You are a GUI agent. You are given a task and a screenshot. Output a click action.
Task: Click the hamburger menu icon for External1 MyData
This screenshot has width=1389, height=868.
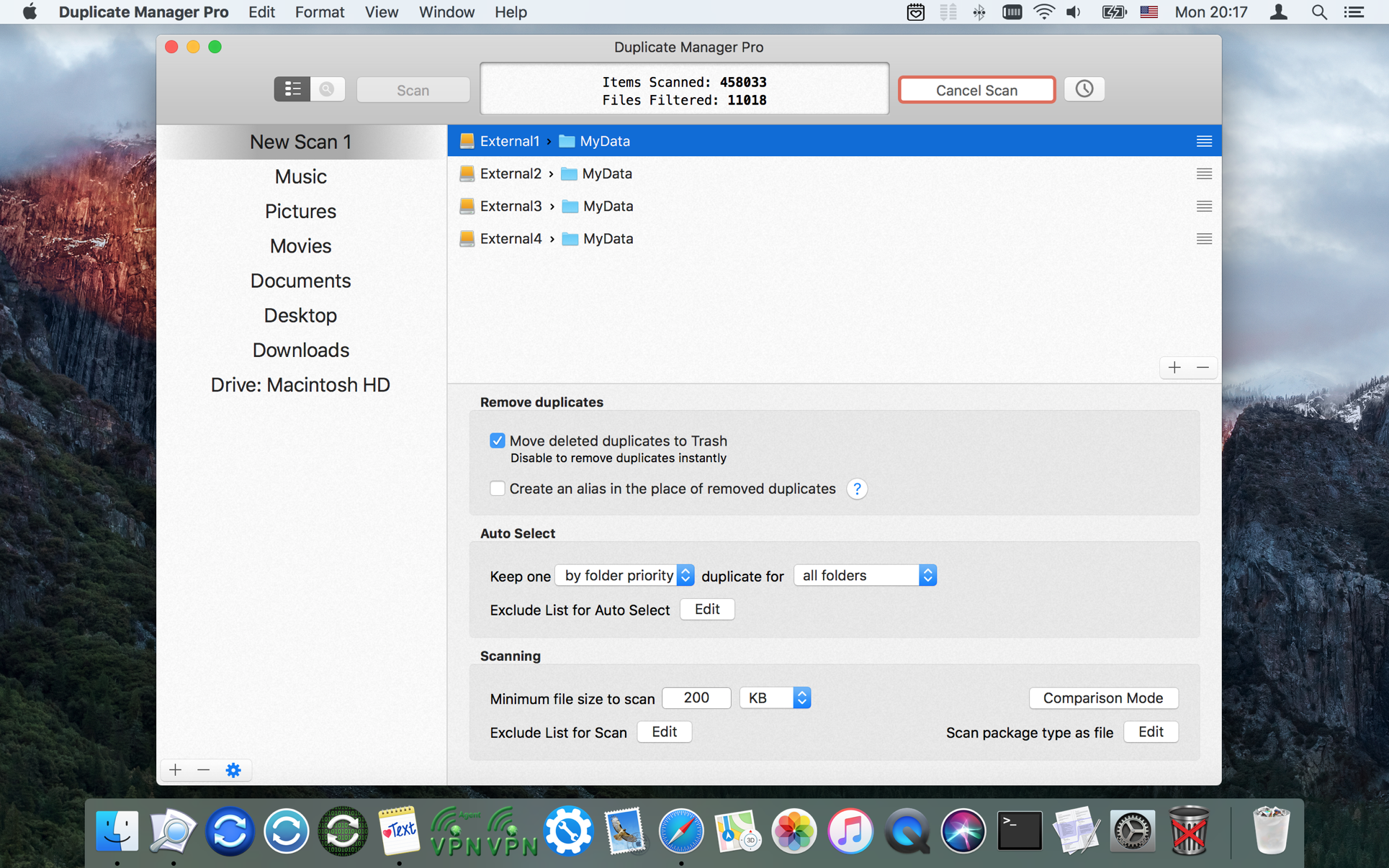1204,141
